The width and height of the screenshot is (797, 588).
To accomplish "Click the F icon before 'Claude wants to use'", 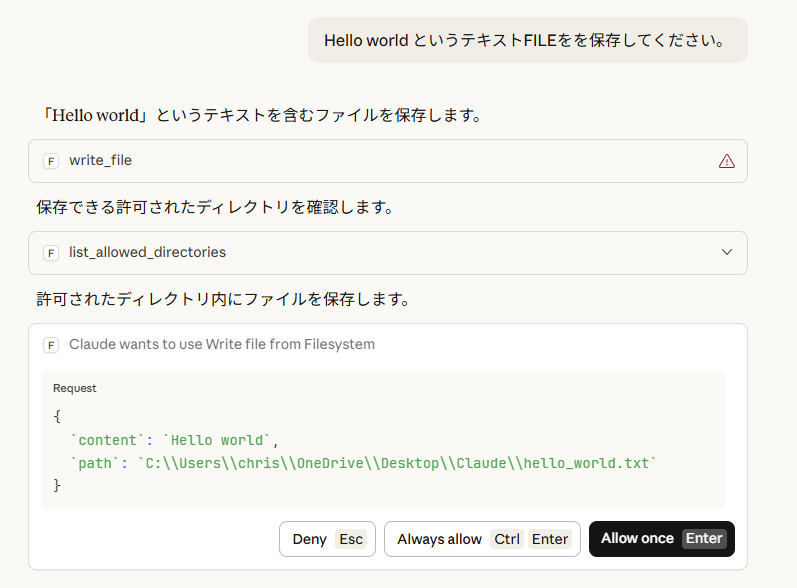I will pyautogui.click(x=51, y=345).
